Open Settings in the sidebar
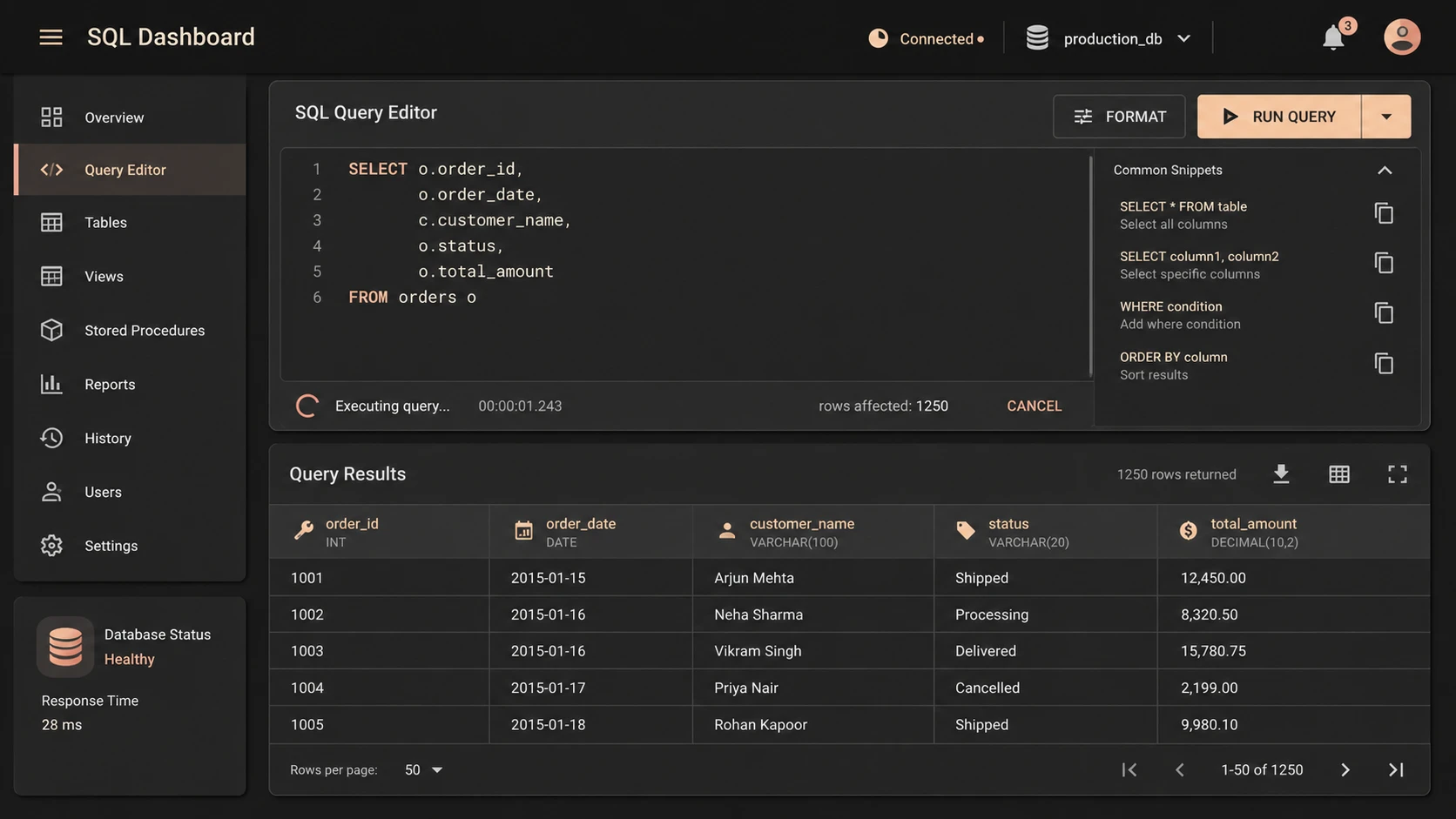 130,546
